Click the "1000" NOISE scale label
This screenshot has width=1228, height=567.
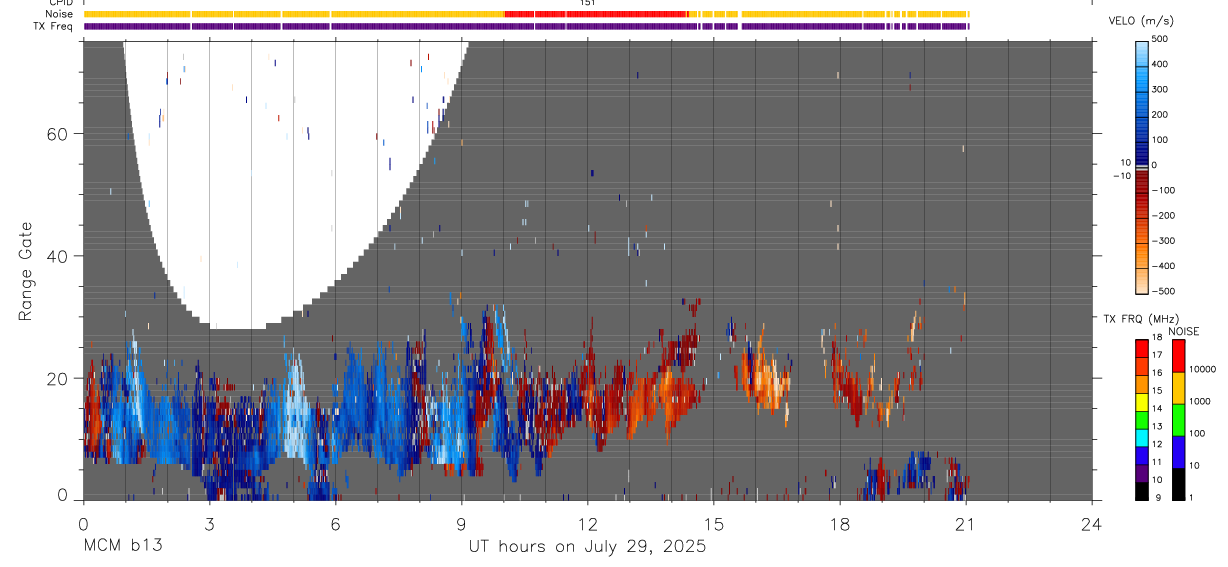tap(1201, 401)
